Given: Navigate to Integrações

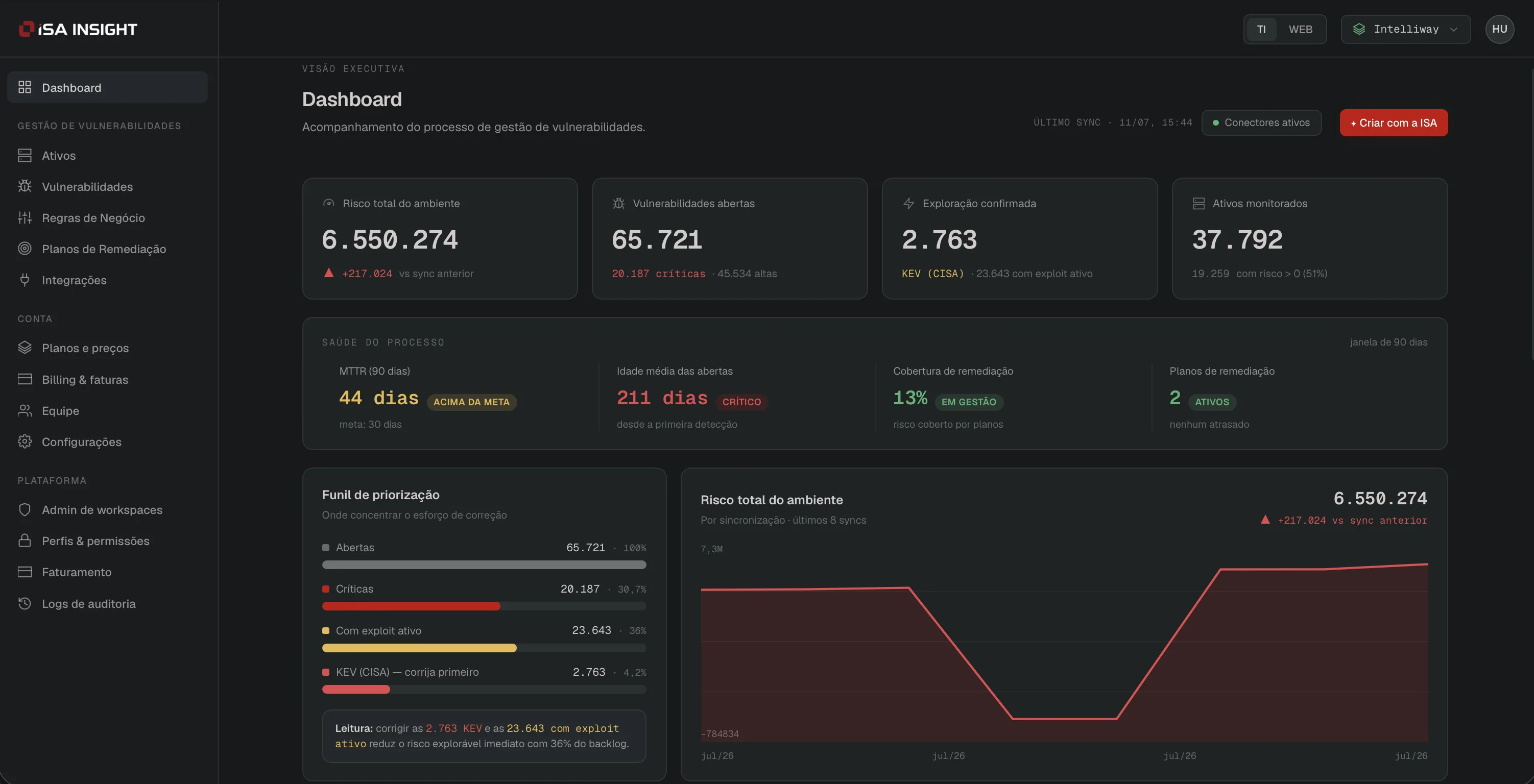Looking at the screenshot, I should click(x=108, y=280).
